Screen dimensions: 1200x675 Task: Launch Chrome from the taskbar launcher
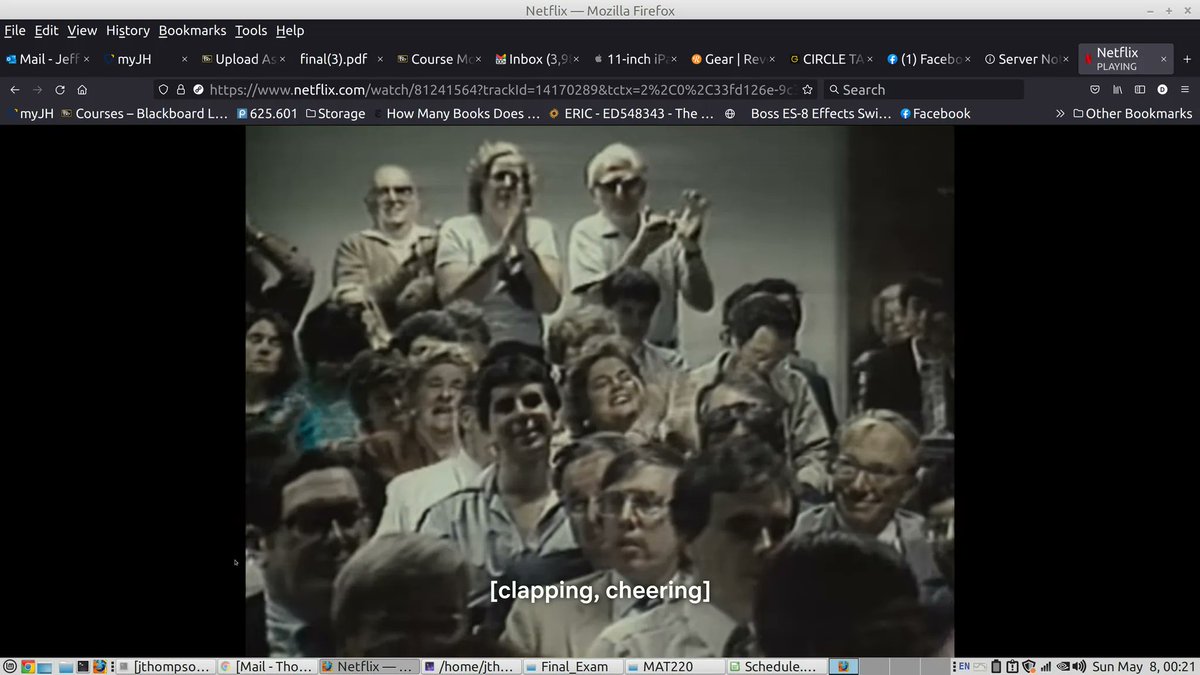pos(28,666)
